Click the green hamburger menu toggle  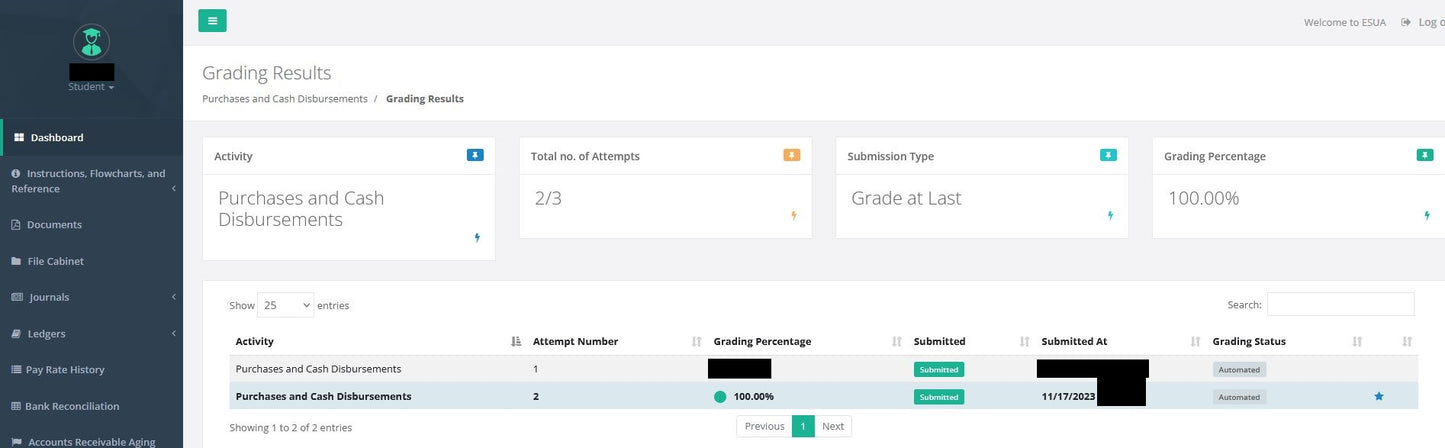pos(212,21)
